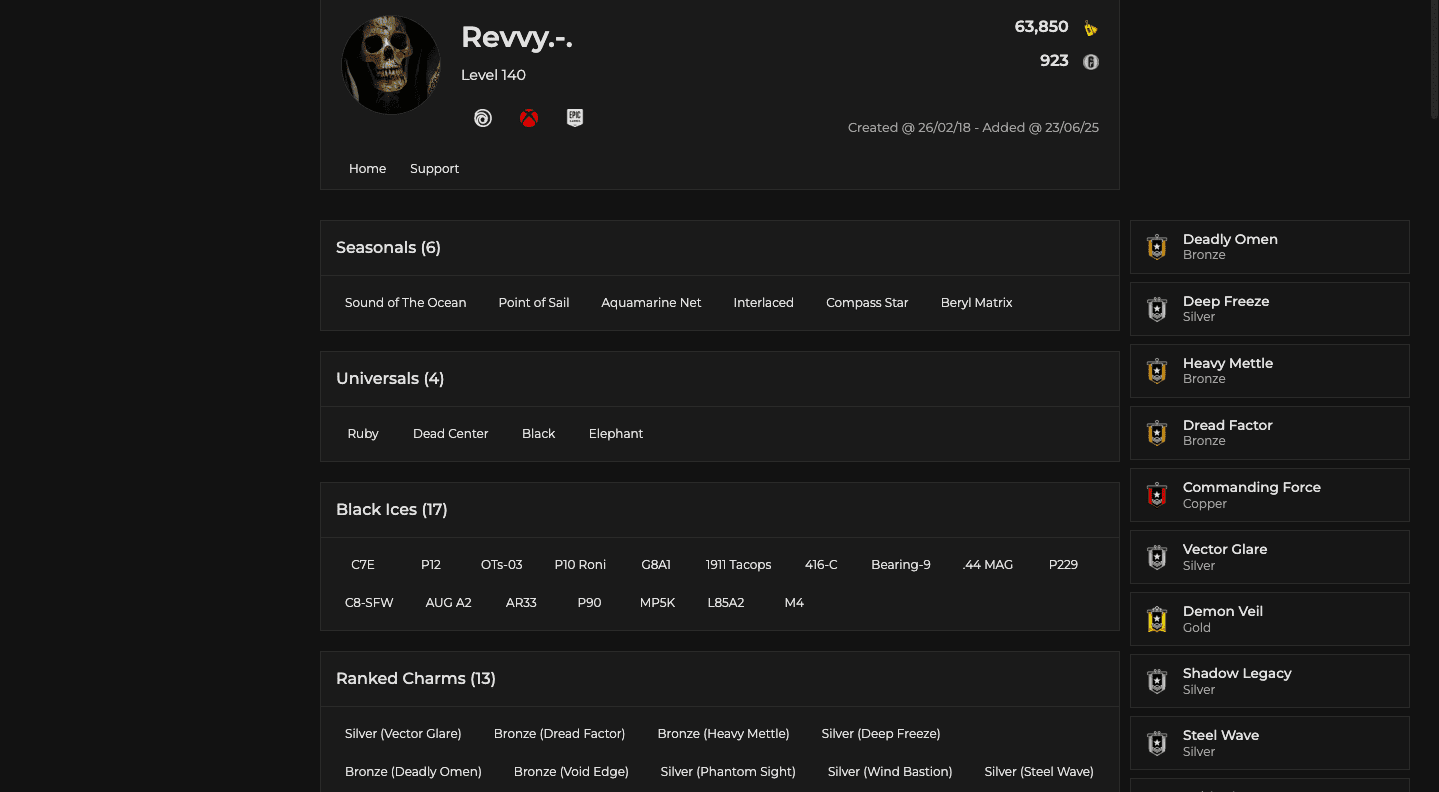Choose the 1911 Tacops Black Ice
The width and height of the screenshot is (1439, 792).
(738, 564)
